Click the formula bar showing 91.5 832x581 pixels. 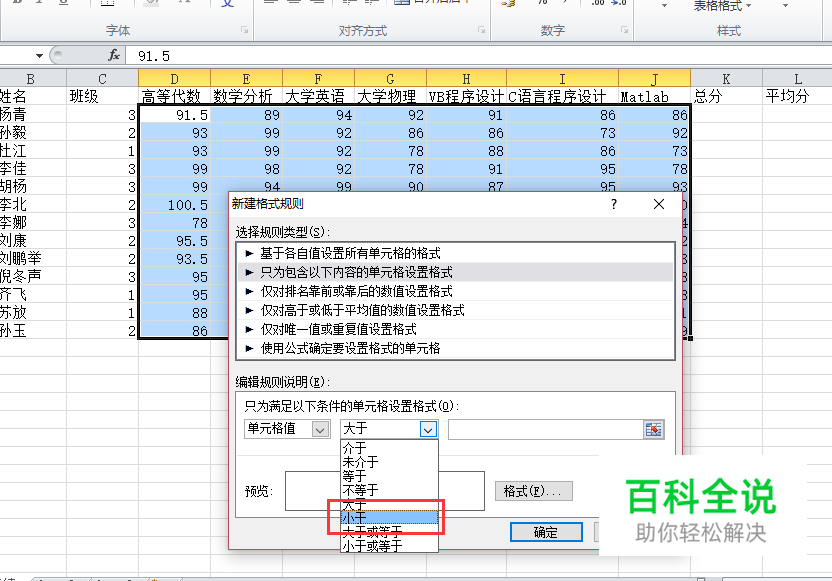coord(478,56)
